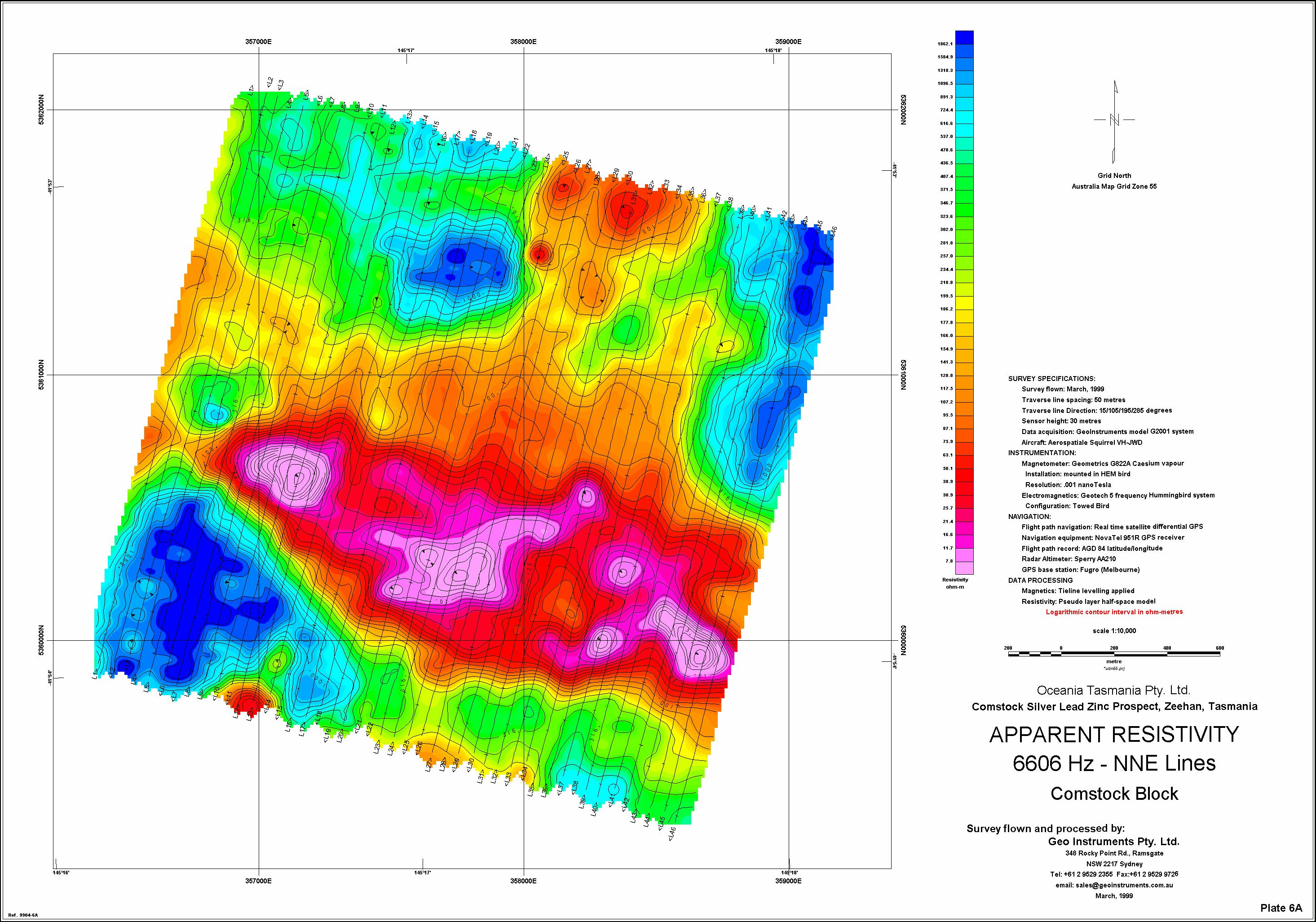Click the 358000E label at top
The height and width of the screenshot is (922, 1316).
click(523, 42)
